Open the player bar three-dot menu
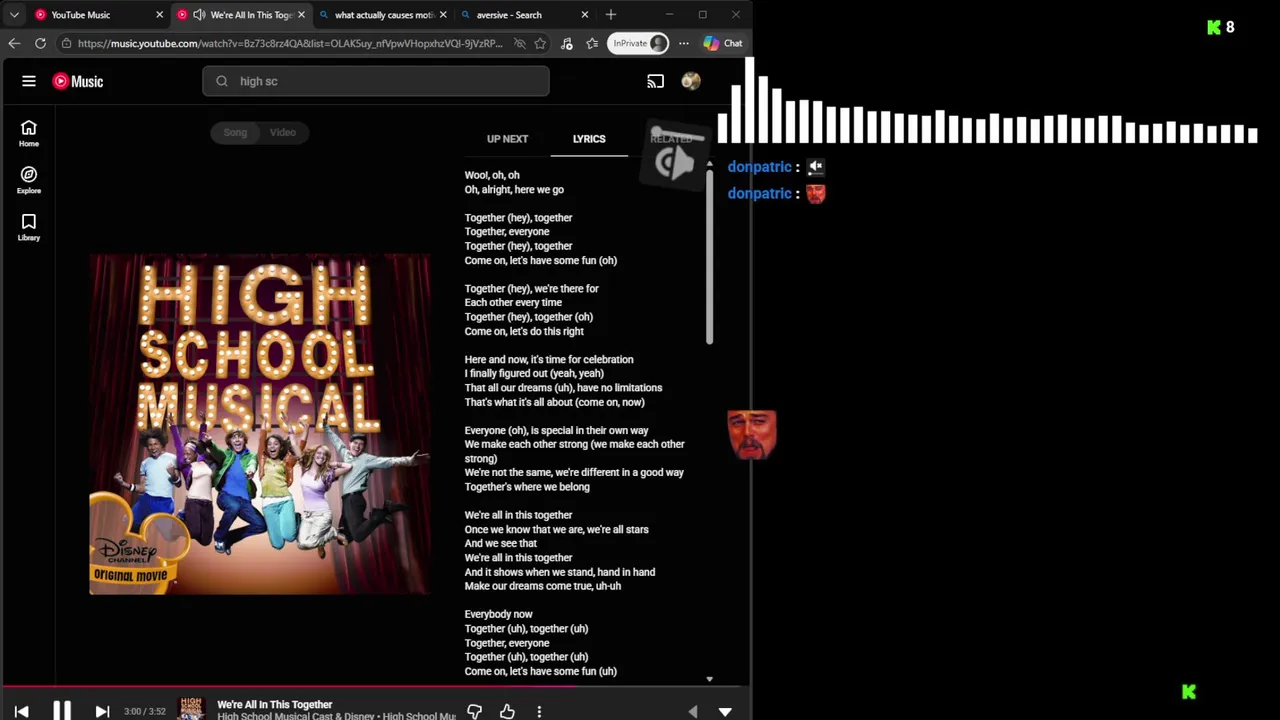 [x=539, y=711]
